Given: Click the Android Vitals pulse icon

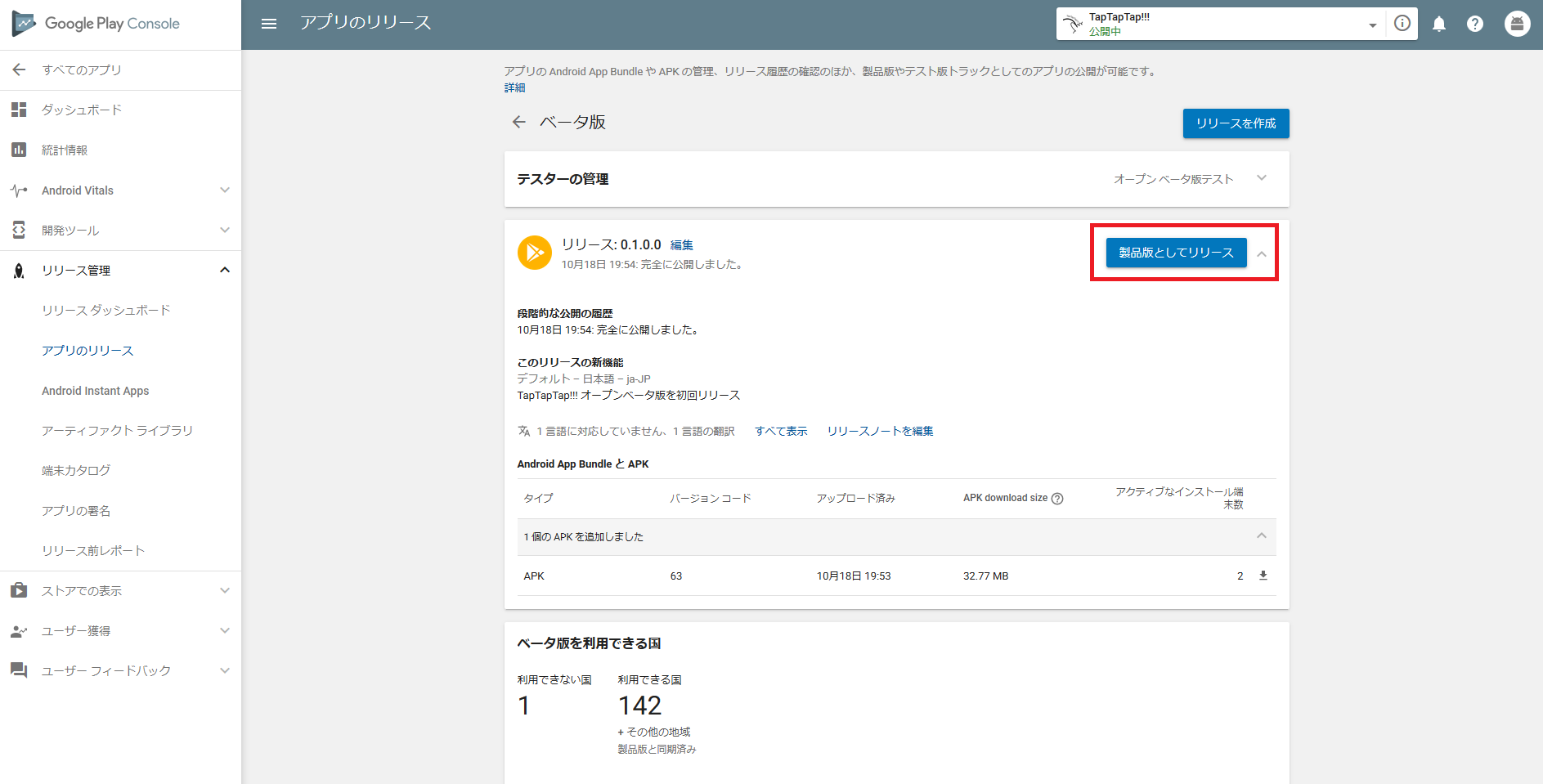Looking at the screenshot, I should (x=19, y=190).
